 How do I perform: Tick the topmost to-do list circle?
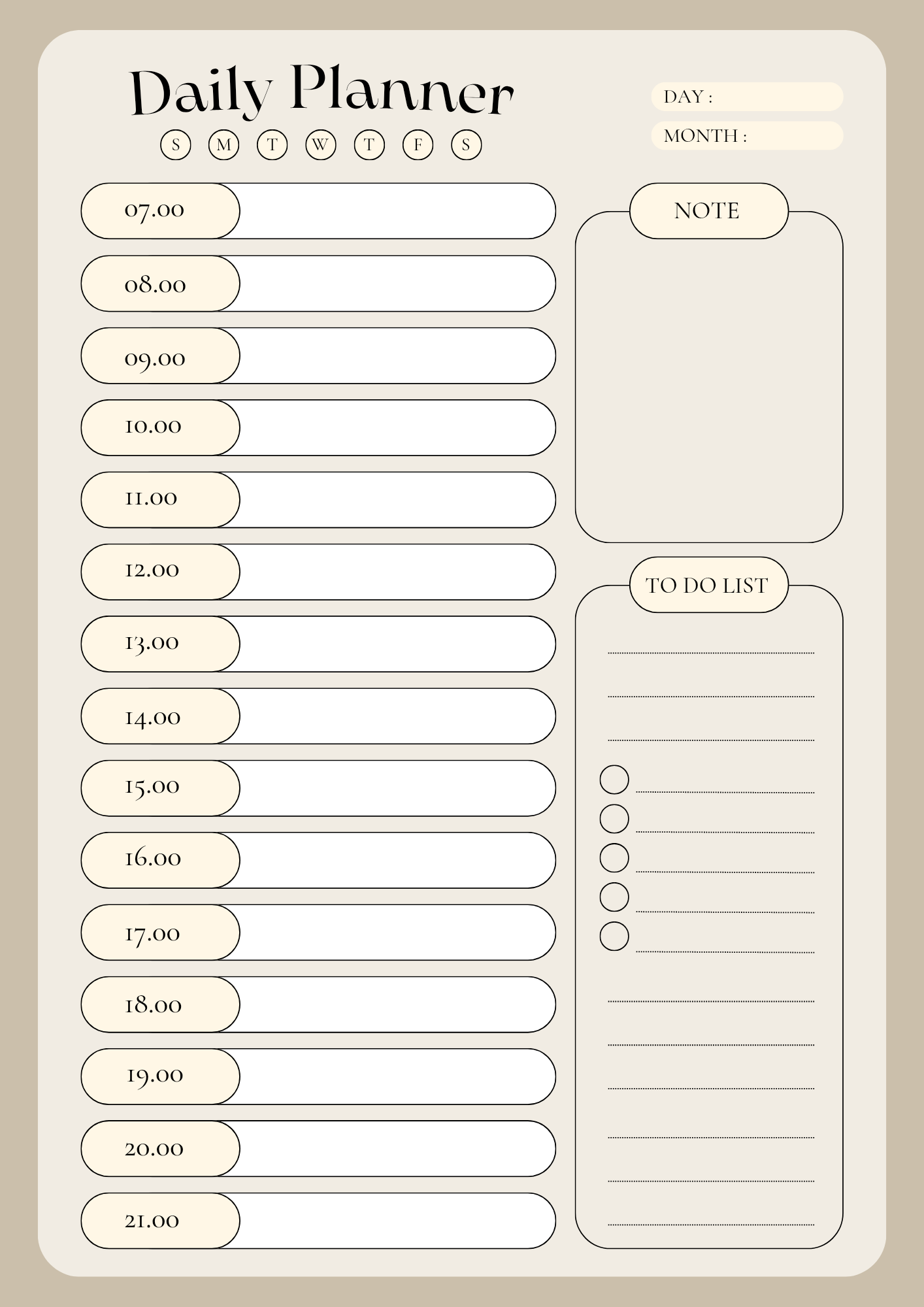[x=614, y=780]
